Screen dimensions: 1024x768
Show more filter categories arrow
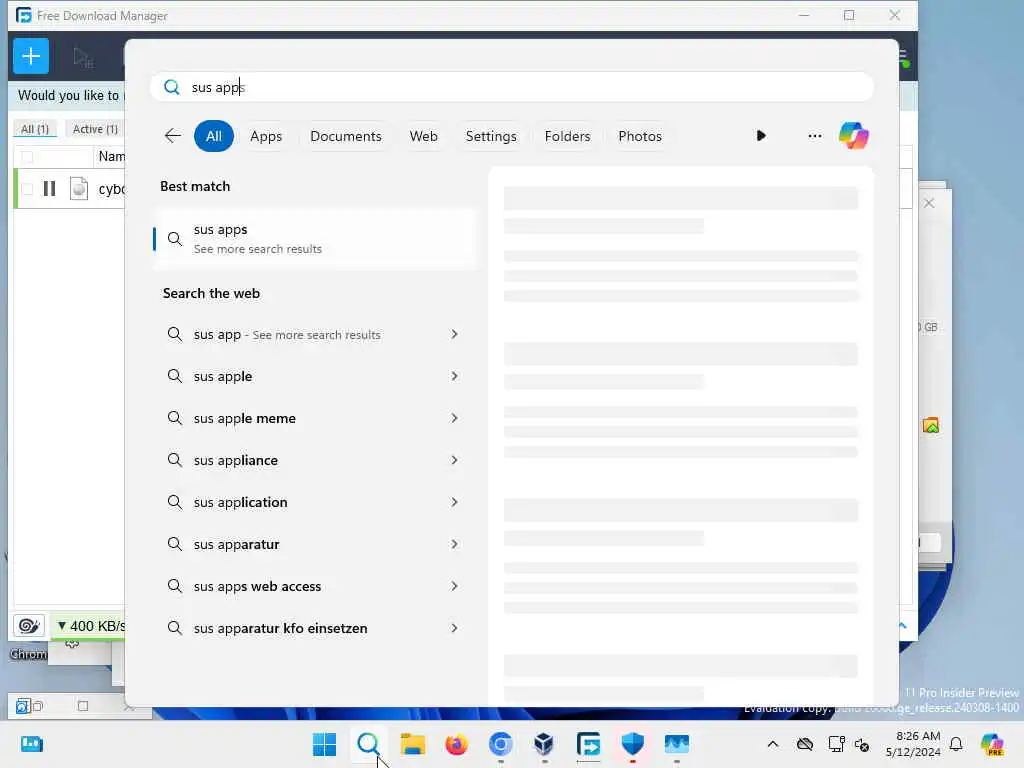761,136
